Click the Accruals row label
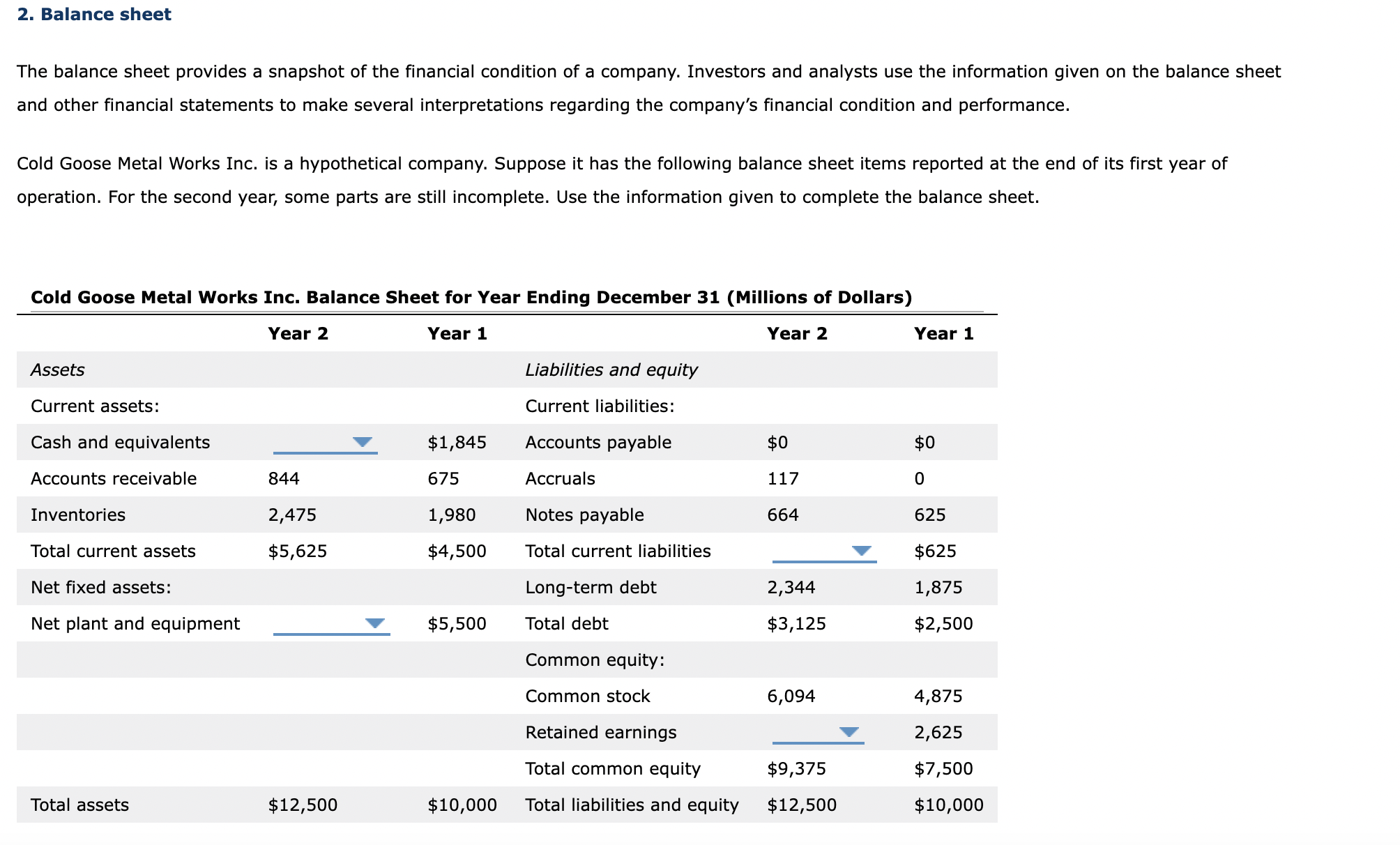Image resolution: width=1400 pixels, height=845 pixels. point(560,478)
